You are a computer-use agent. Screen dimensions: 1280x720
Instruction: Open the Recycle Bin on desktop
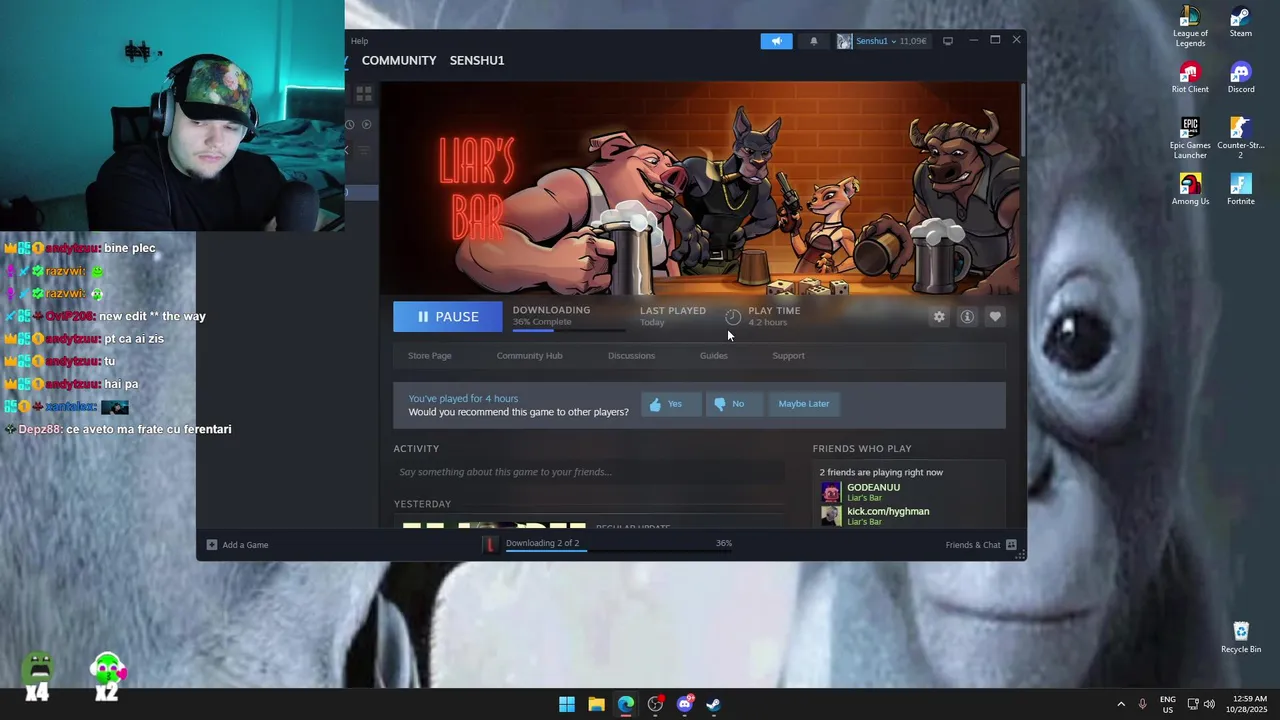[1241, 637]
